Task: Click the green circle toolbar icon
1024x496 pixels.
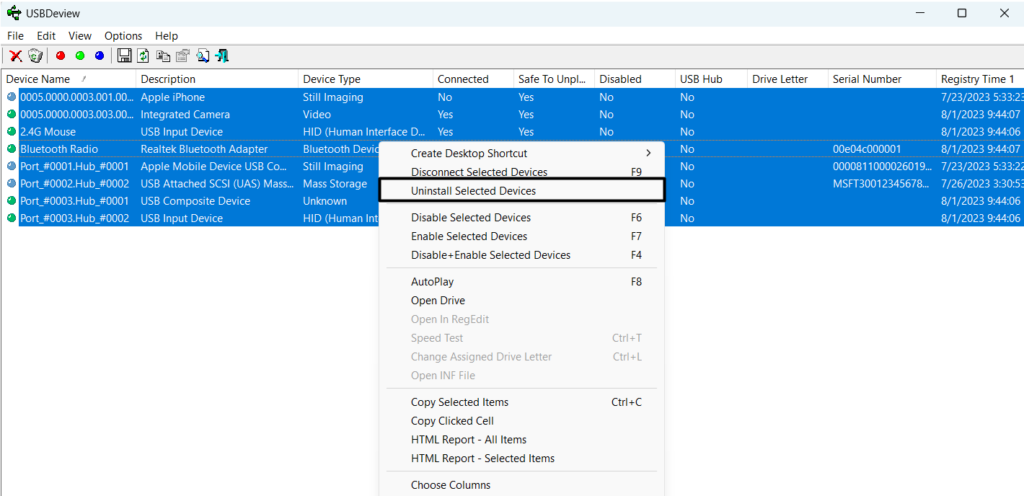Action: pyautogui.click(x=80, y=56)
